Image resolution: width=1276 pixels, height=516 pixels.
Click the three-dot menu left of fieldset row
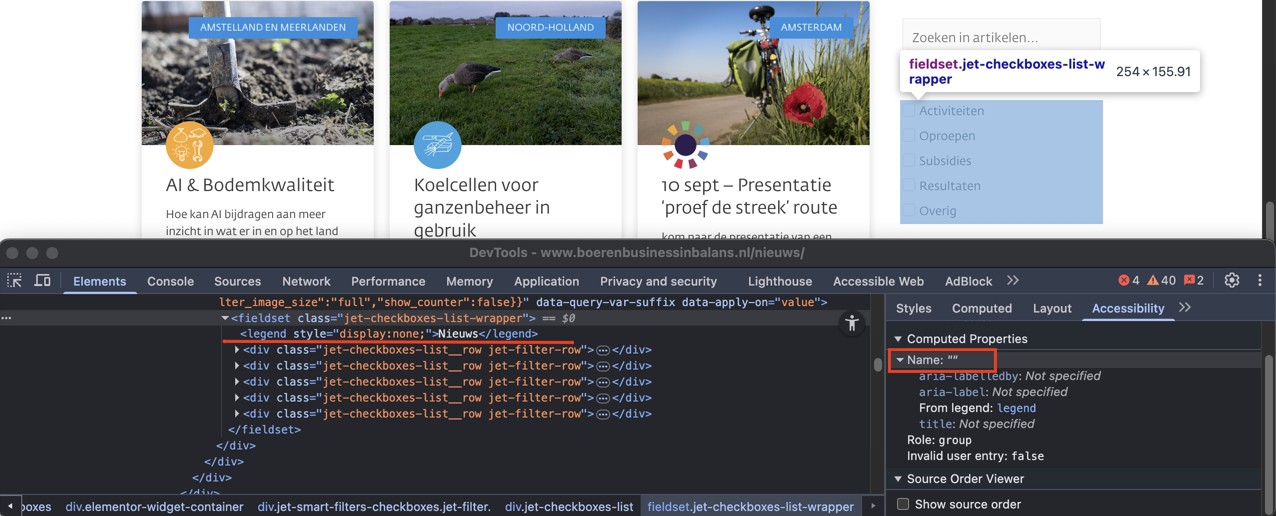(x=7, y=318)
